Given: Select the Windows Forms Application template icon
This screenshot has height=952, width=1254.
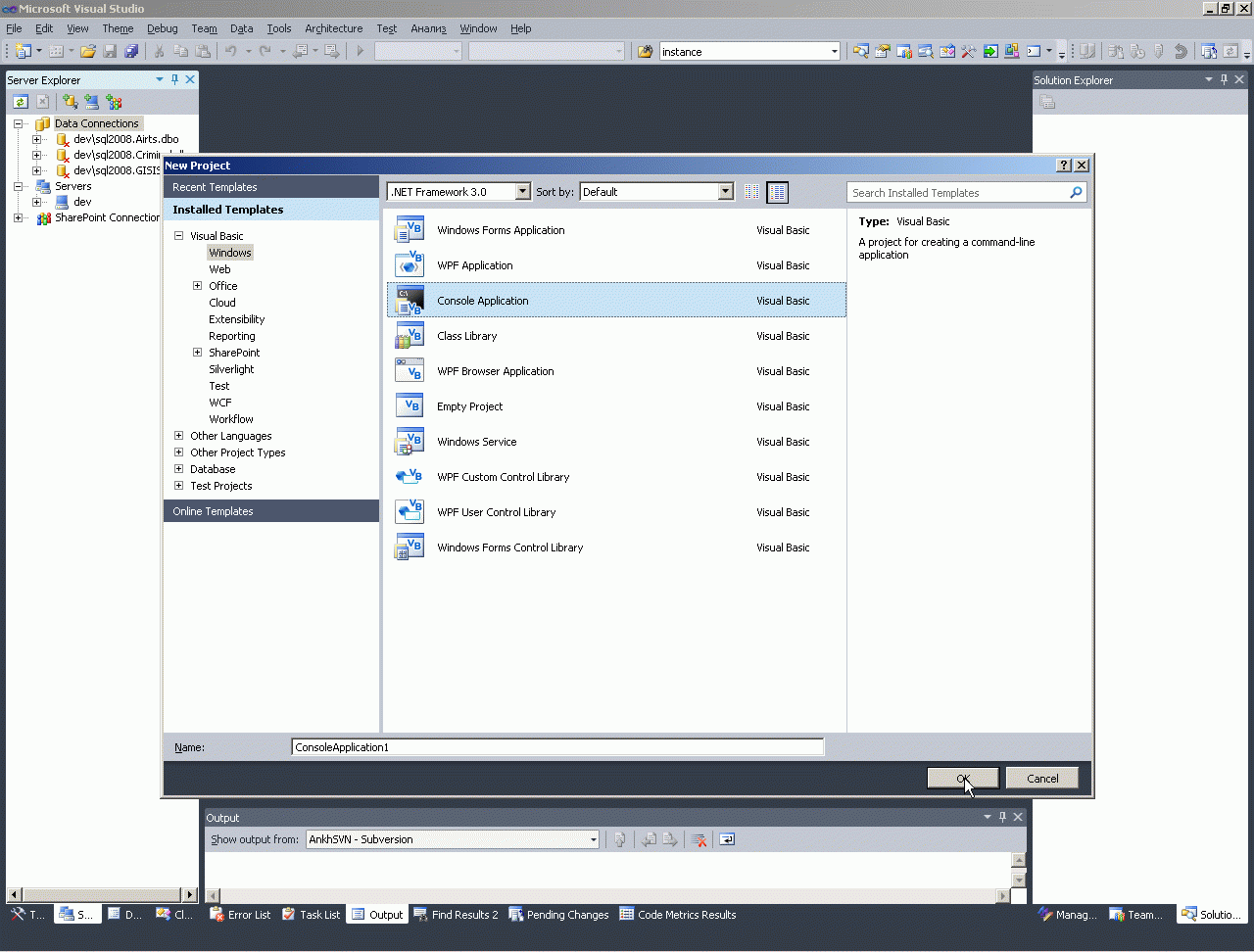Looking at the screenshot, I should (x=409, y=230).
